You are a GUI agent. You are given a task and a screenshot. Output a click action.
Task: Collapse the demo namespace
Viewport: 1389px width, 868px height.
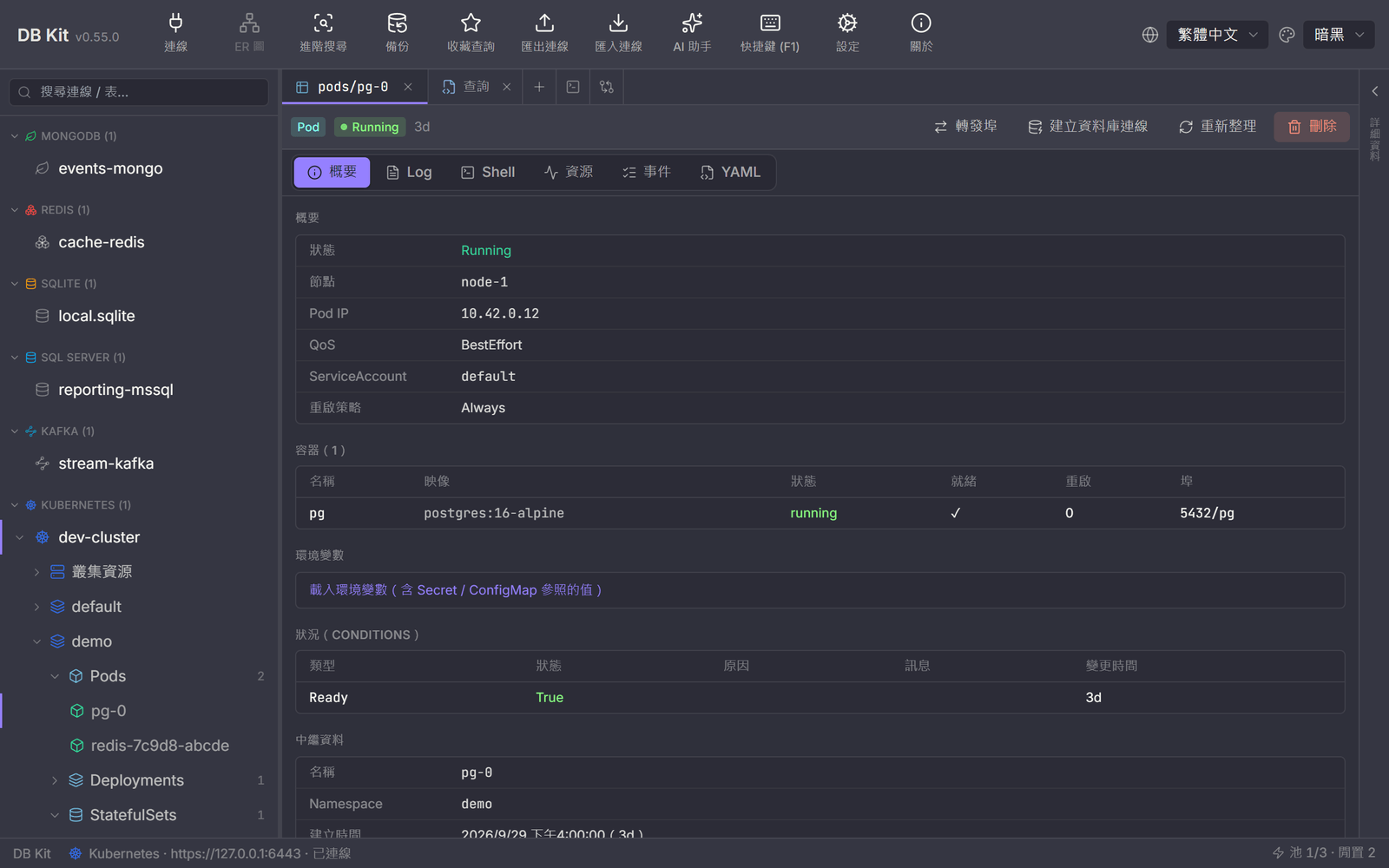click(x=36, y=641)
